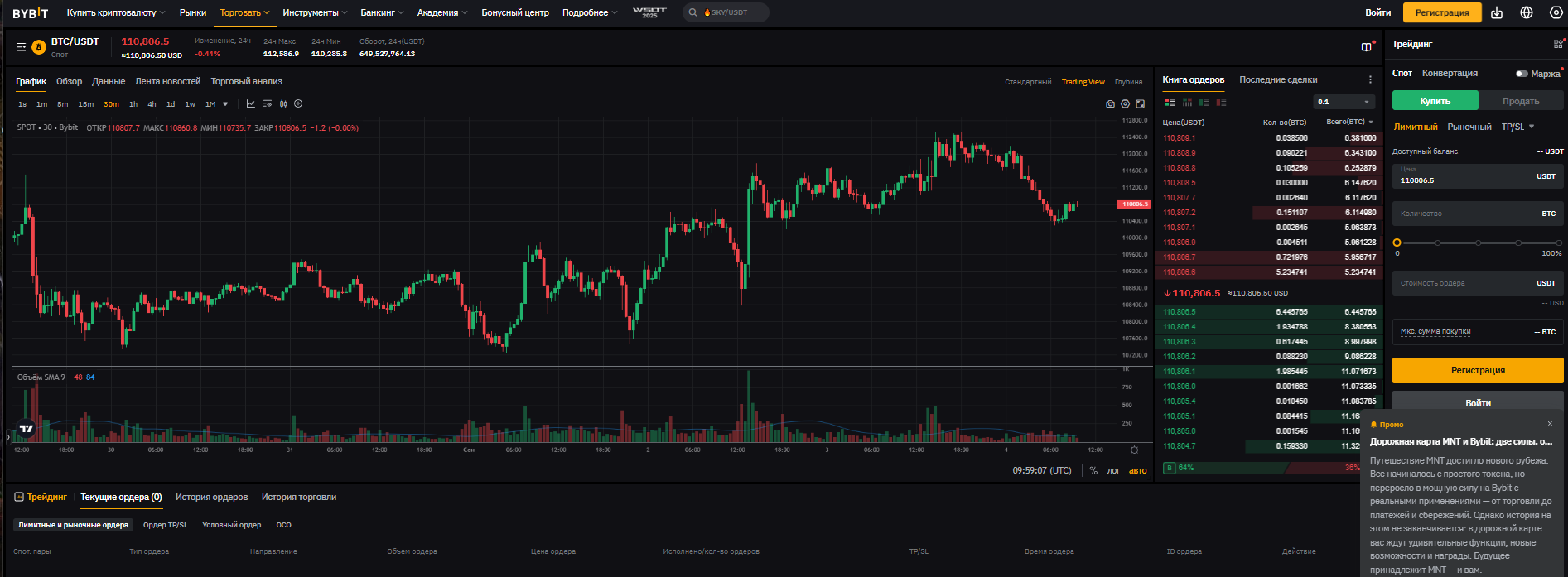The width and height of the screenshot is (1568, 577).
Task: Click the Количество BTC input field
Action: 1466,214
